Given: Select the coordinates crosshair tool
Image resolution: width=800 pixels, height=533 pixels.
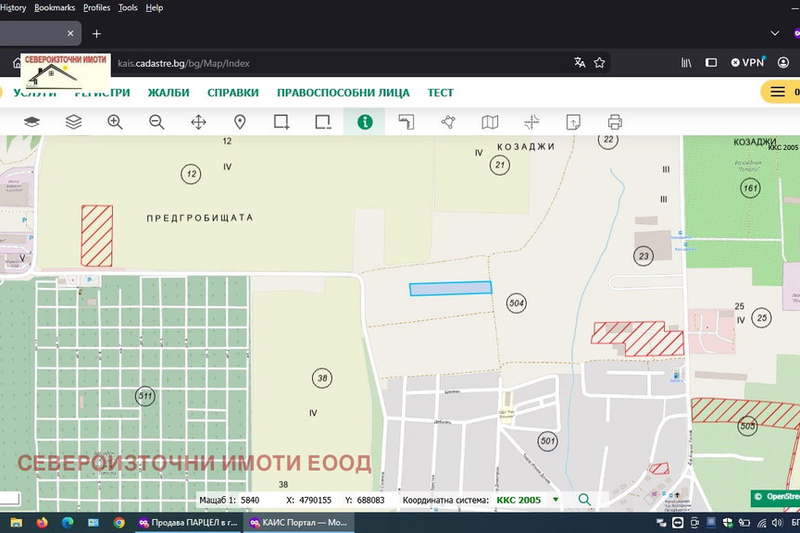Looking at the screenshot, I should click(532, 122).
